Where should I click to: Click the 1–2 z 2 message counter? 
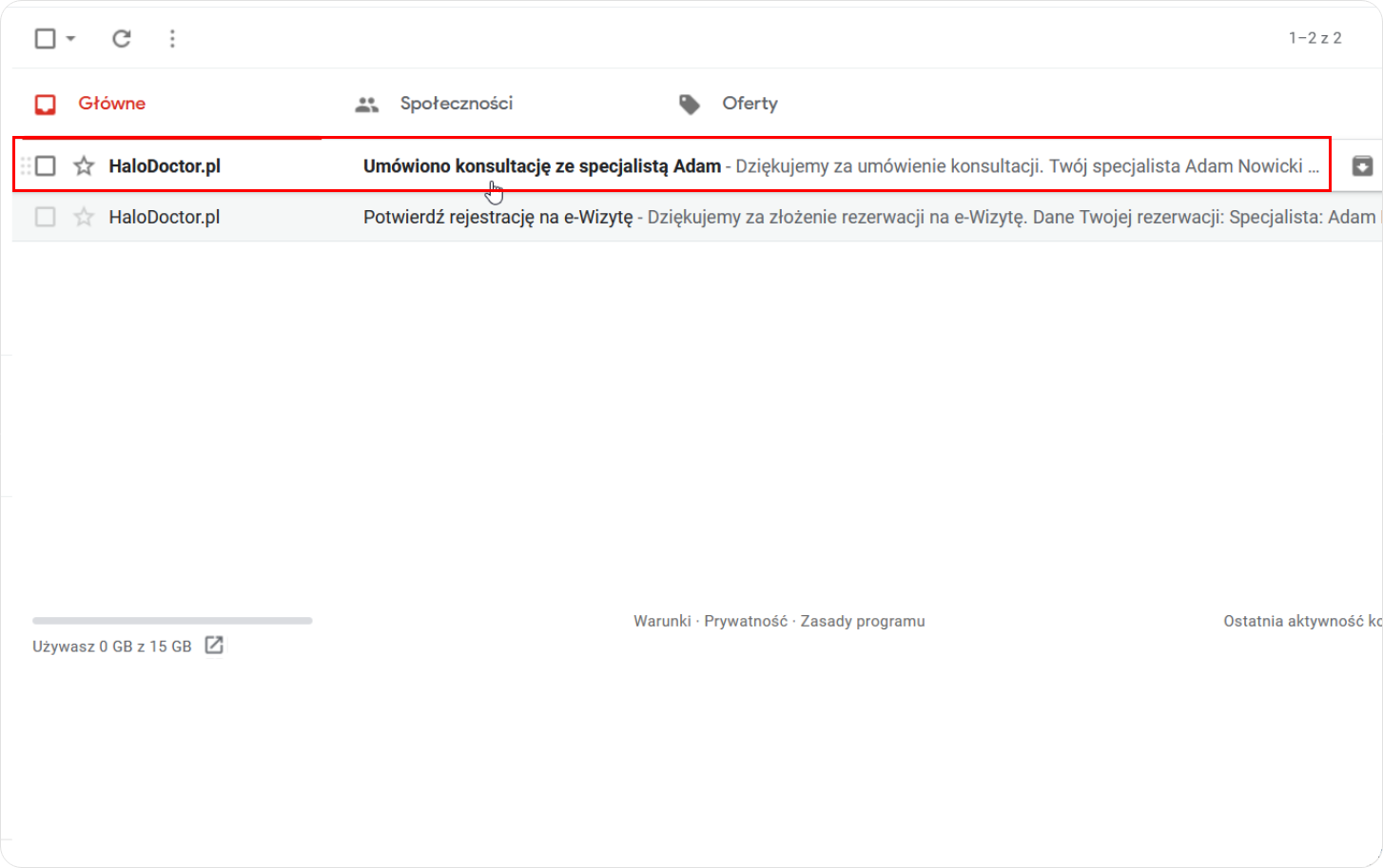[x=1315, y=38]
